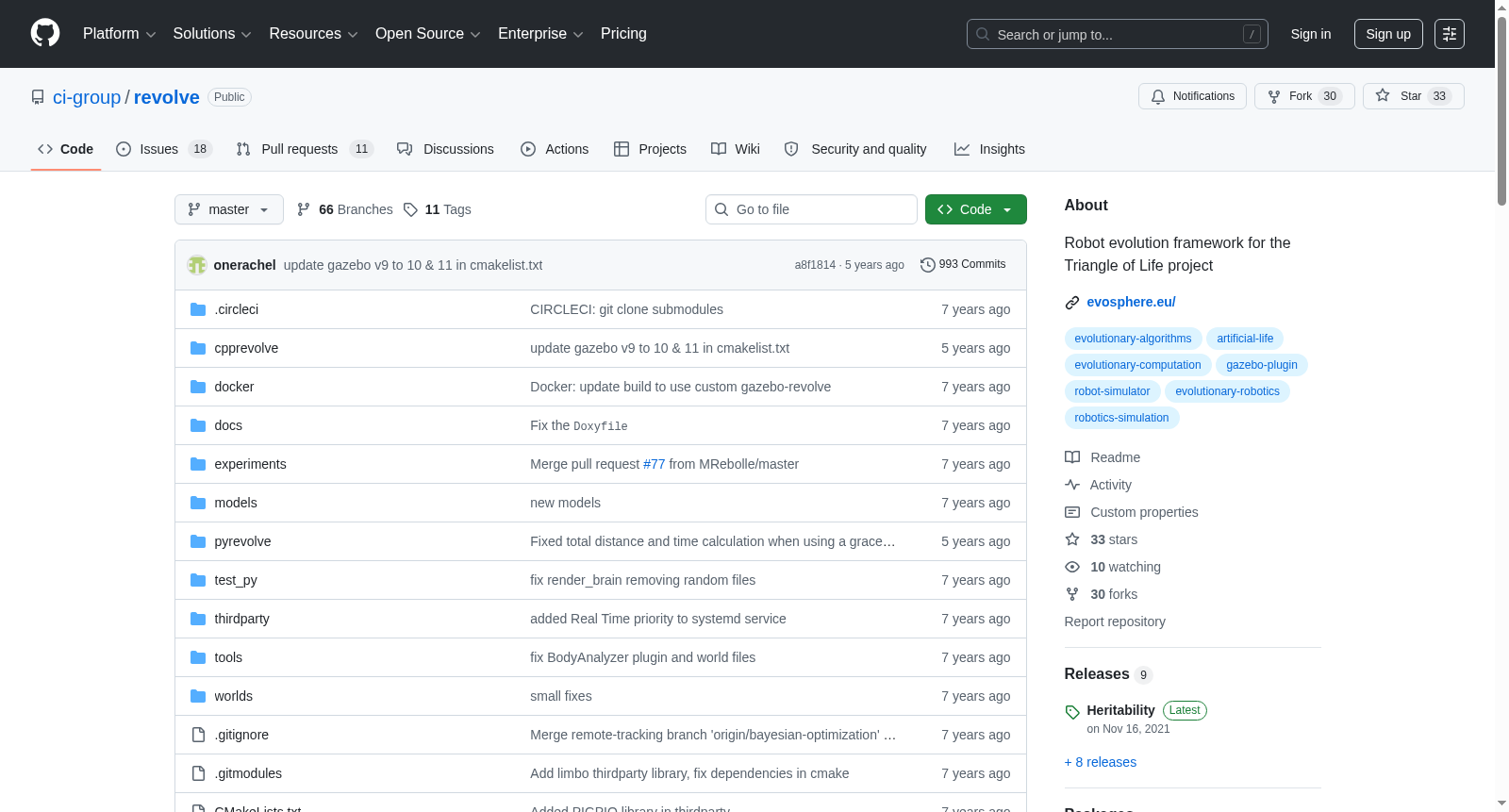Click the Go to file input
The image size is (1509, 812).
811,209
